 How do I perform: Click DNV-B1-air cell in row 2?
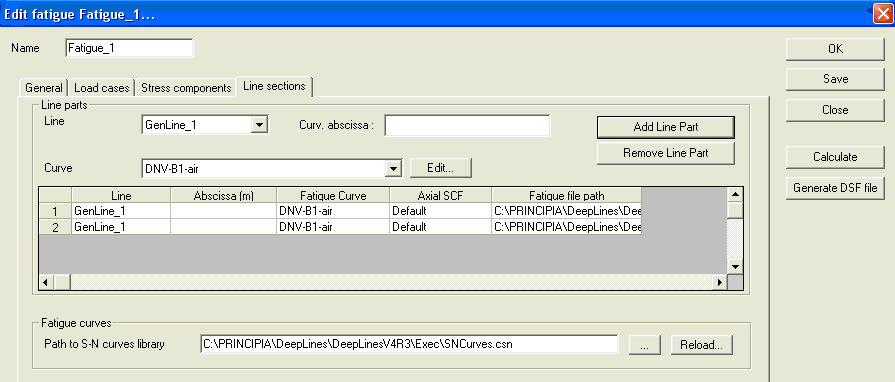[333, 227]
